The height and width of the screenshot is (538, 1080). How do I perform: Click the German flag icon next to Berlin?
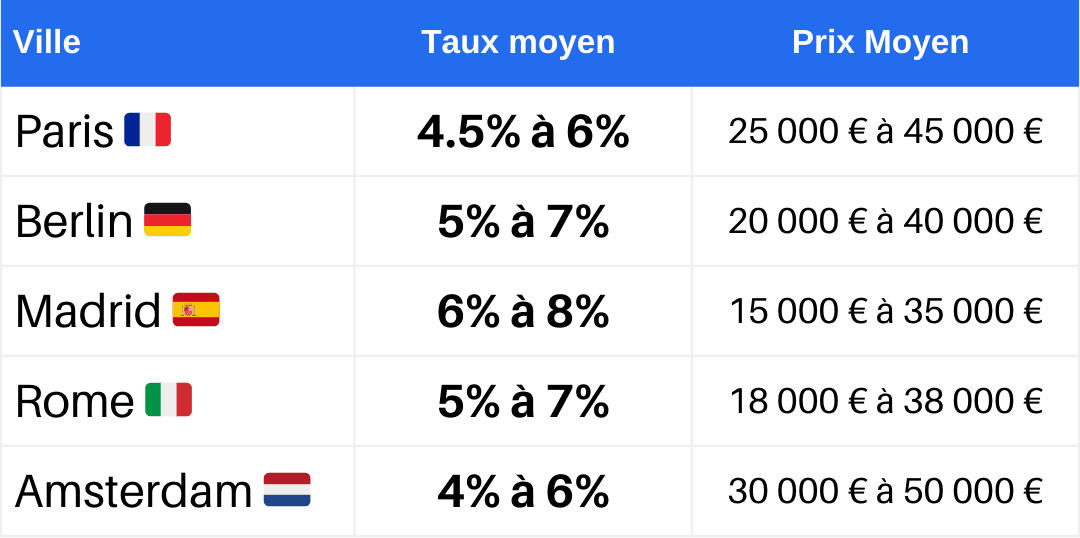(167, 220)
